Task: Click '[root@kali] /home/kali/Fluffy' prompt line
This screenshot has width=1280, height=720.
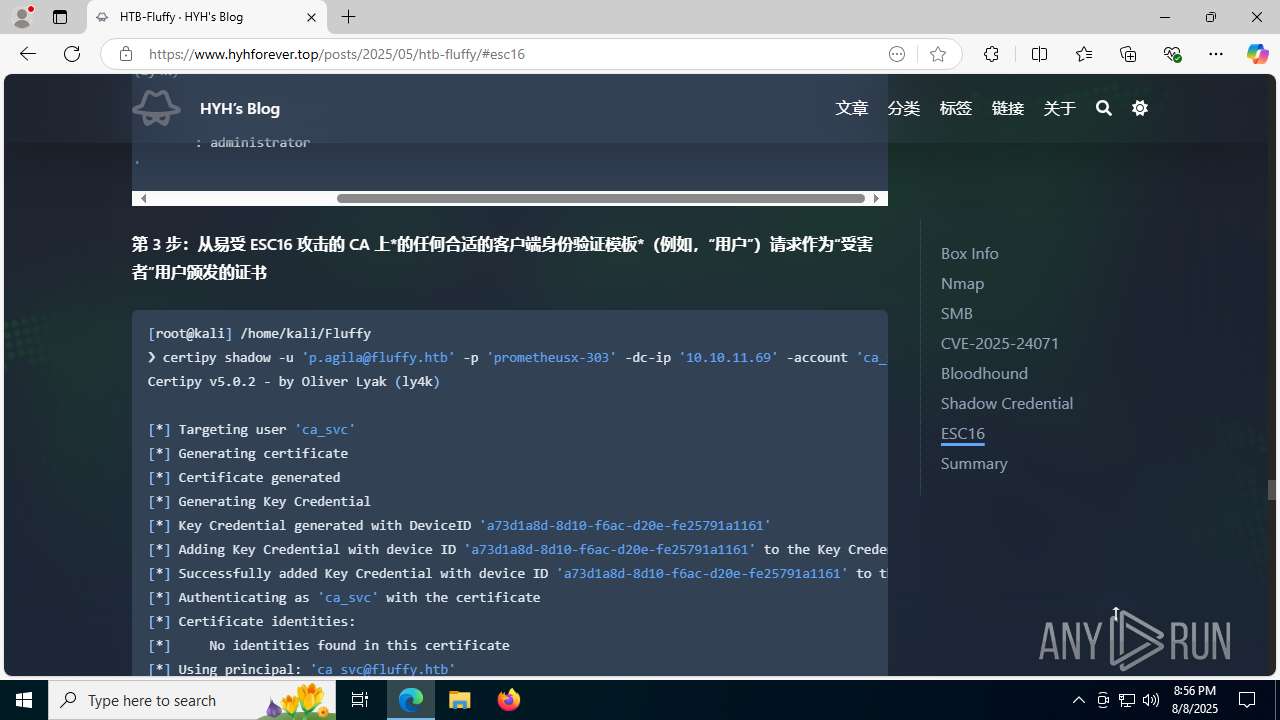Action: pos(259,333)
